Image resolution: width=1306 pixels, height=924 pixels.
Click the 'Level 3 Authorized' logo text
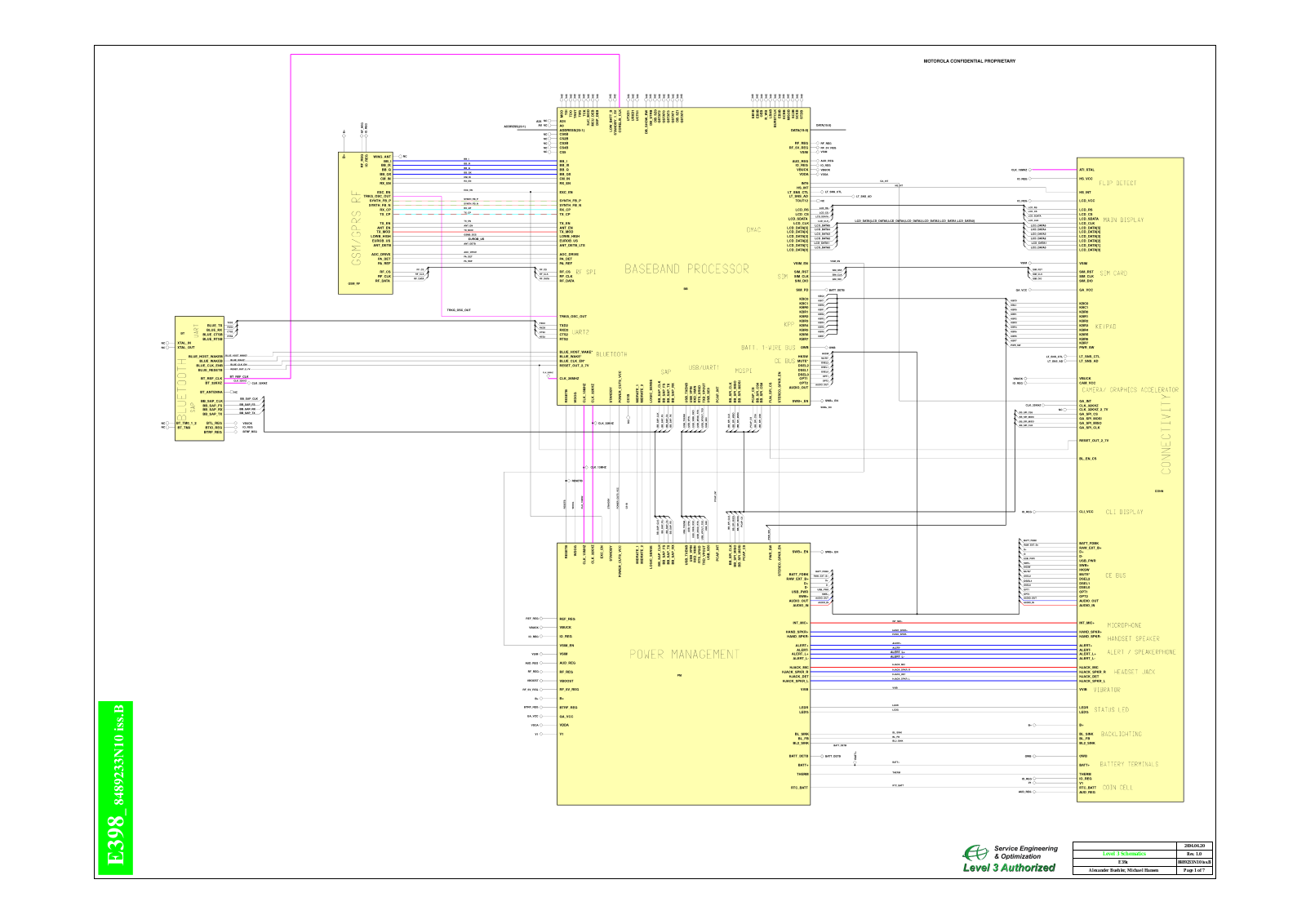pos(1009,868)
